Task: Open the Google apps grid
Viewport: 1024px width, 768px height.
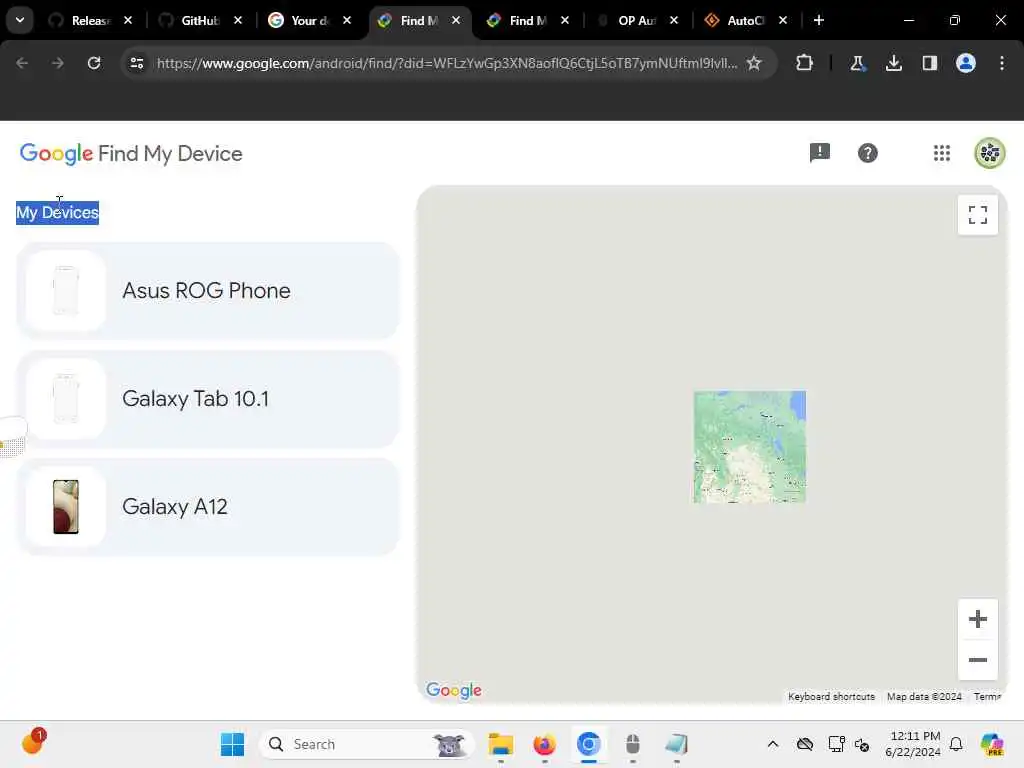Action: pyautogui.click(x=942, y=153)
